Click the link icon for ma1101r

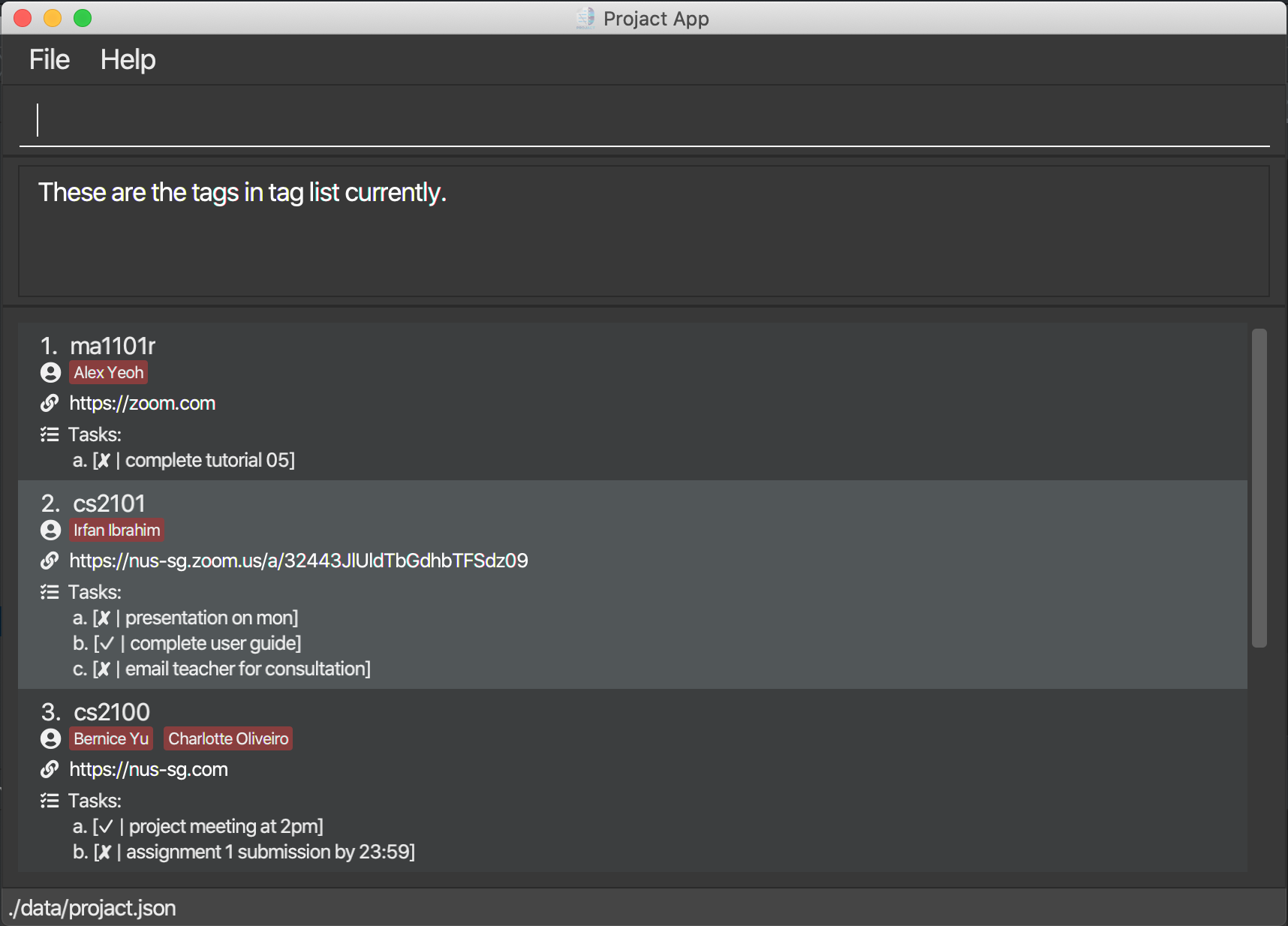[x=50, y=404]
